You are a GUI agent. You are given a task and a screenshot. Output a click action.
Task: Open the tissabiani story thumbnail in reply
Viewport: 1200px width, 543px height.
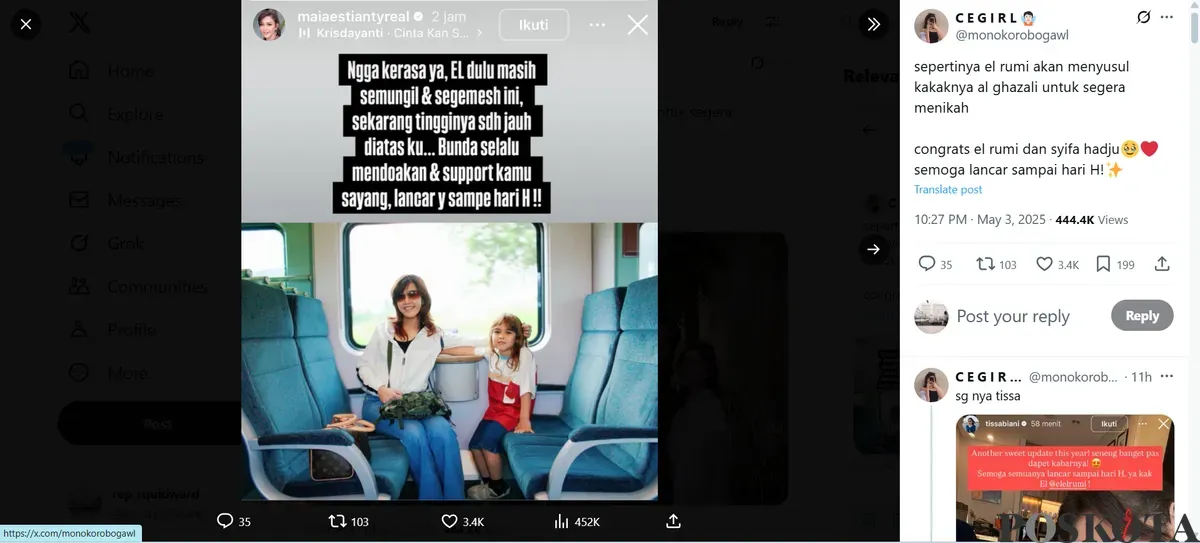[x=1064, y=478]
